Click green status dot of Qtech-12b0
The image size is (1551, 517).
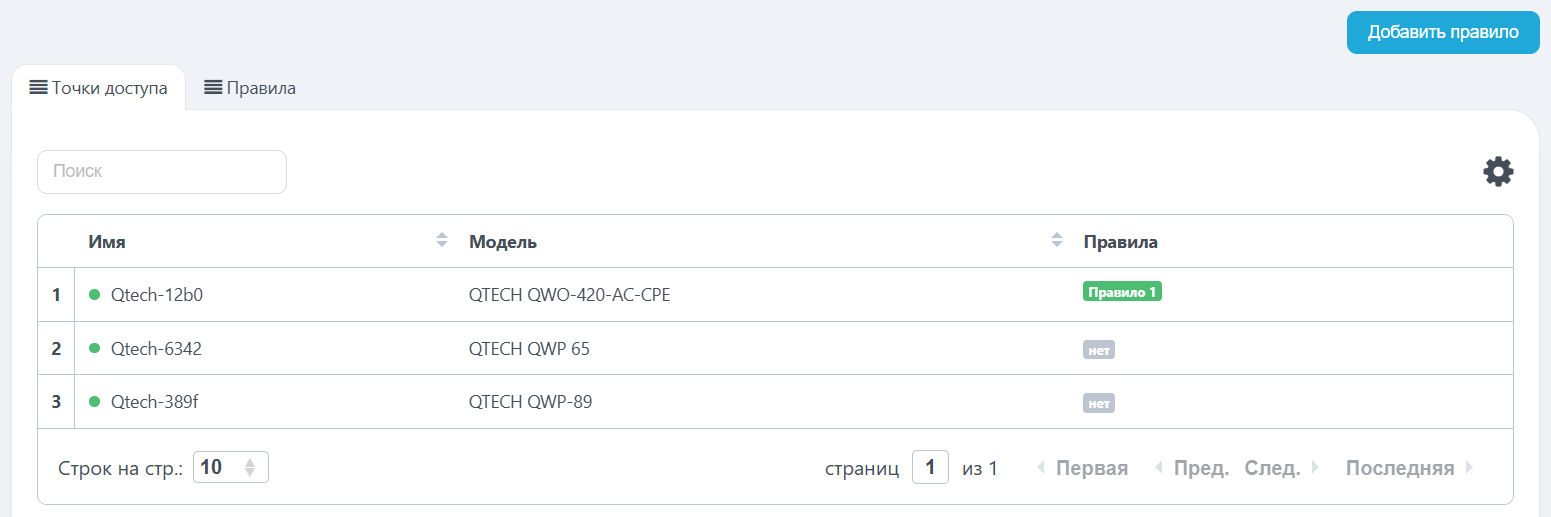pos(95,295)
